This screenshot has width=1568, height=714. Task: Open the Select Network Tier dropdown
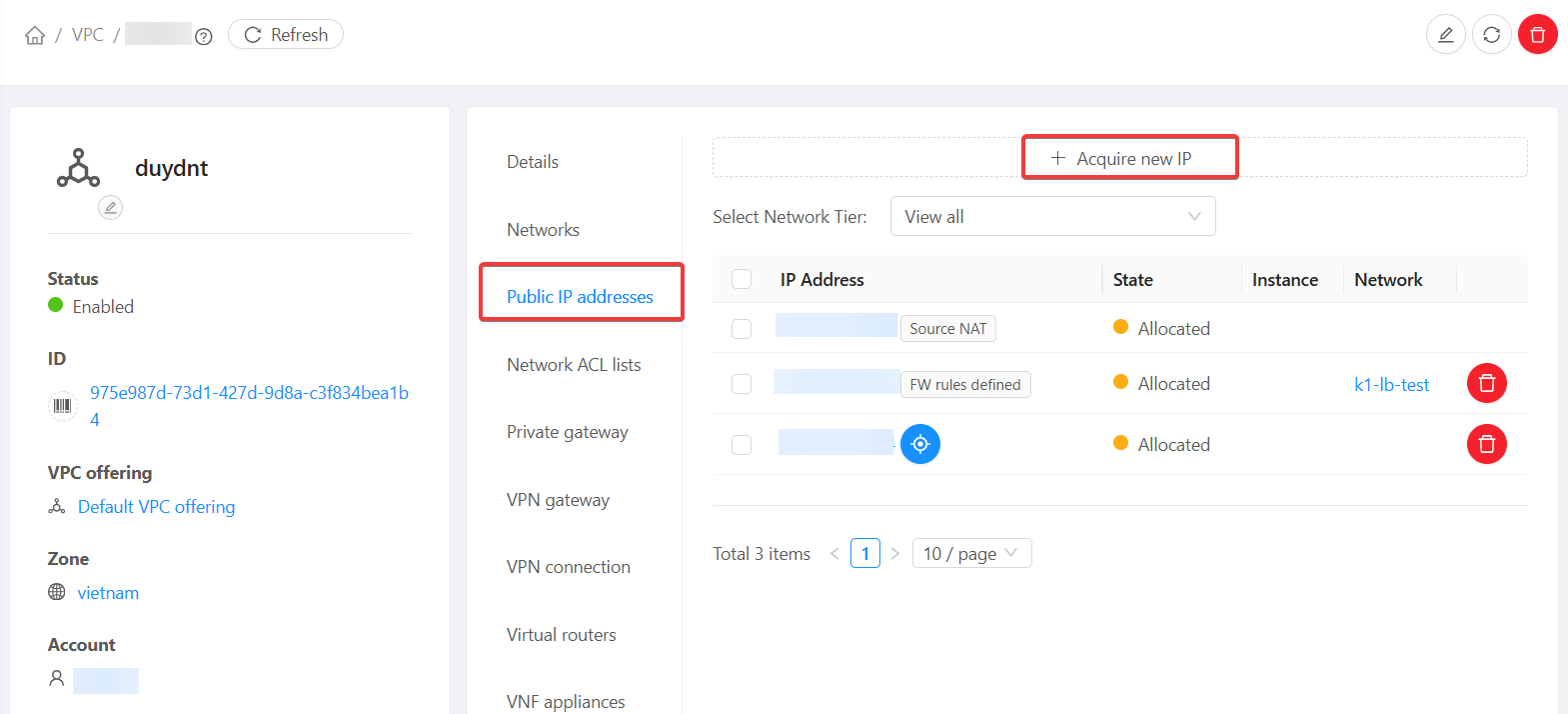tap(1051, 217)
